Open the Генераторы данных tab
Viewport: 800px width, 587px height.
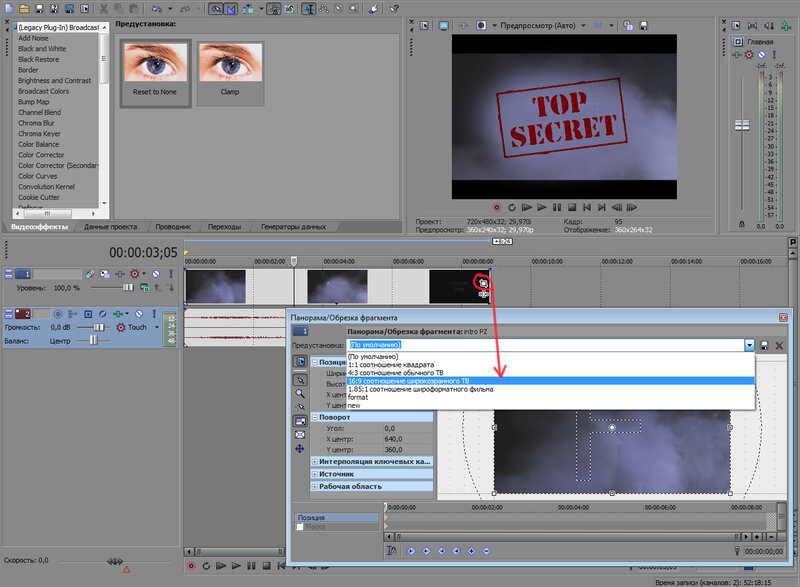pyautogui.click(x=294, y=227)
